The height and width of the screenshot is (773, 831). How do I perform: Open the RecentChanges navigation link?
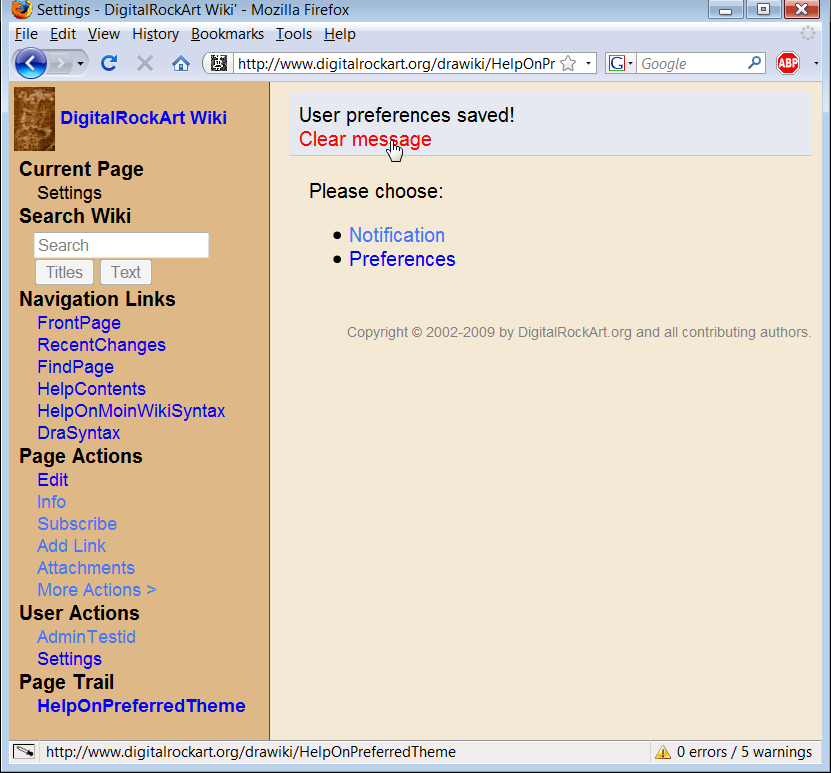(101, 345)
